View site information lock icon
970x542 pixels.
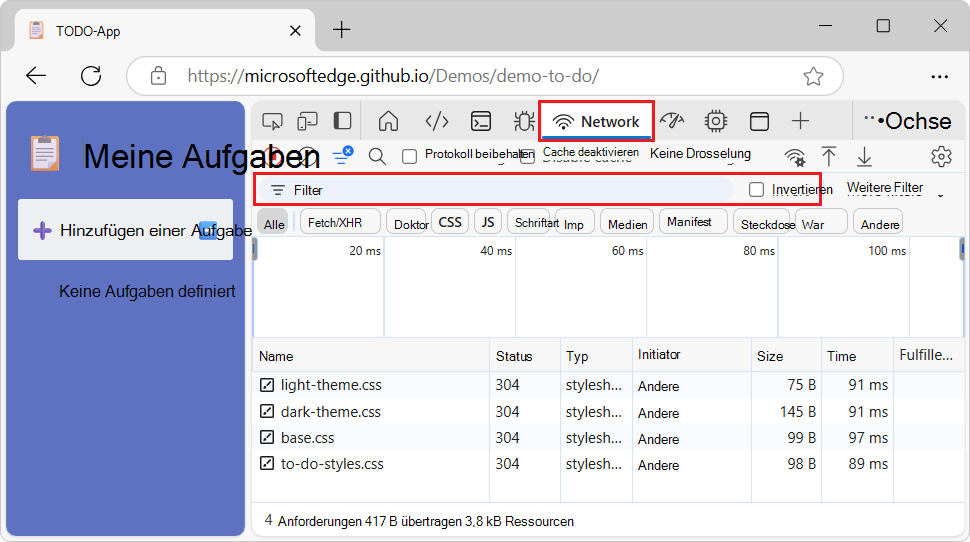pyautogui.click(x=158, y=76)
